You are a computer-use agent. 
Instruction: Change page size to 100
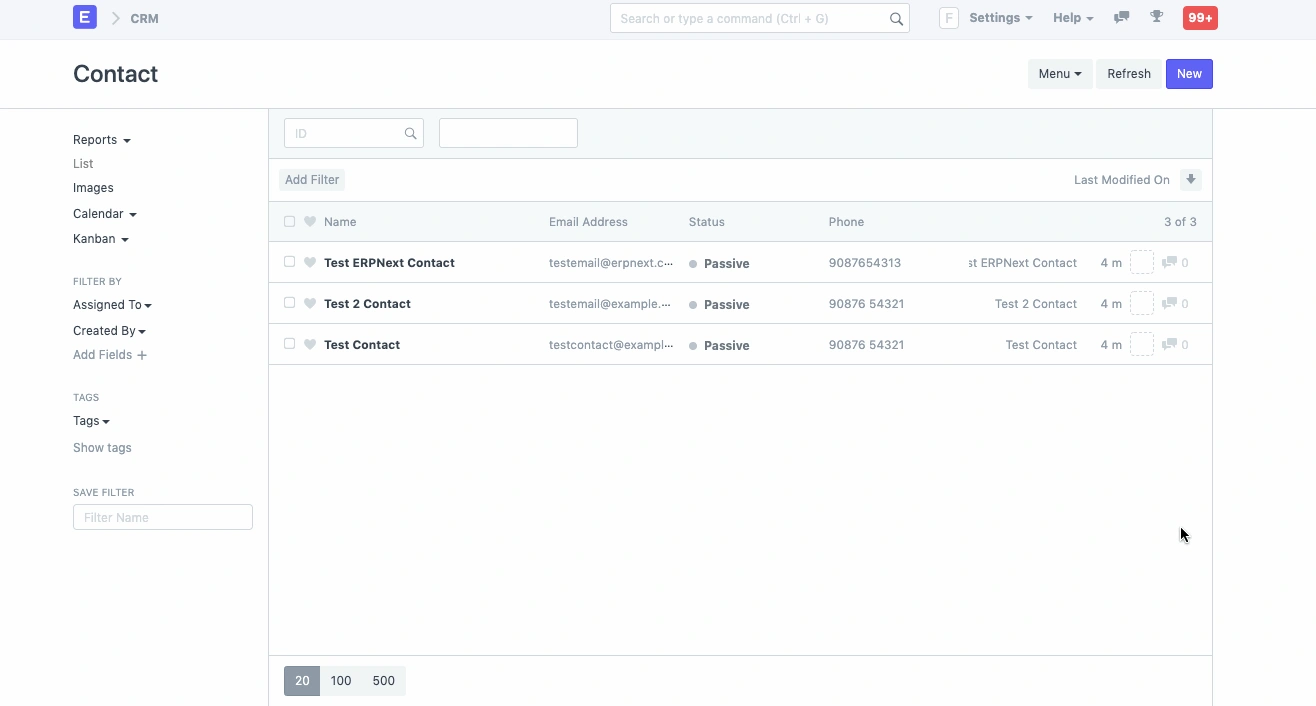click(341, 680)
